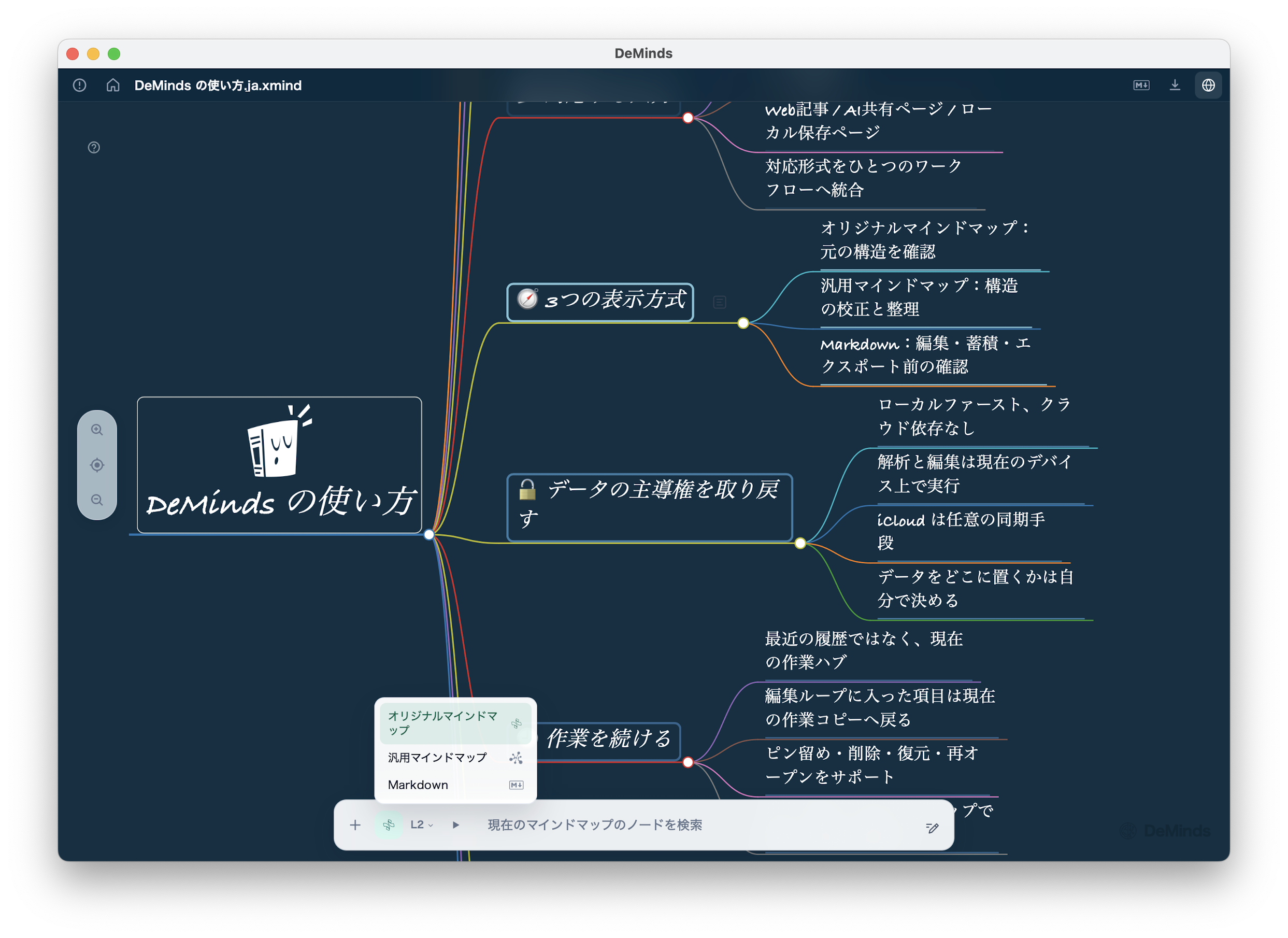Select オリジナルマインドマップ view option
This screenshot has height=938, width=1288.
(x=455, y=723)
